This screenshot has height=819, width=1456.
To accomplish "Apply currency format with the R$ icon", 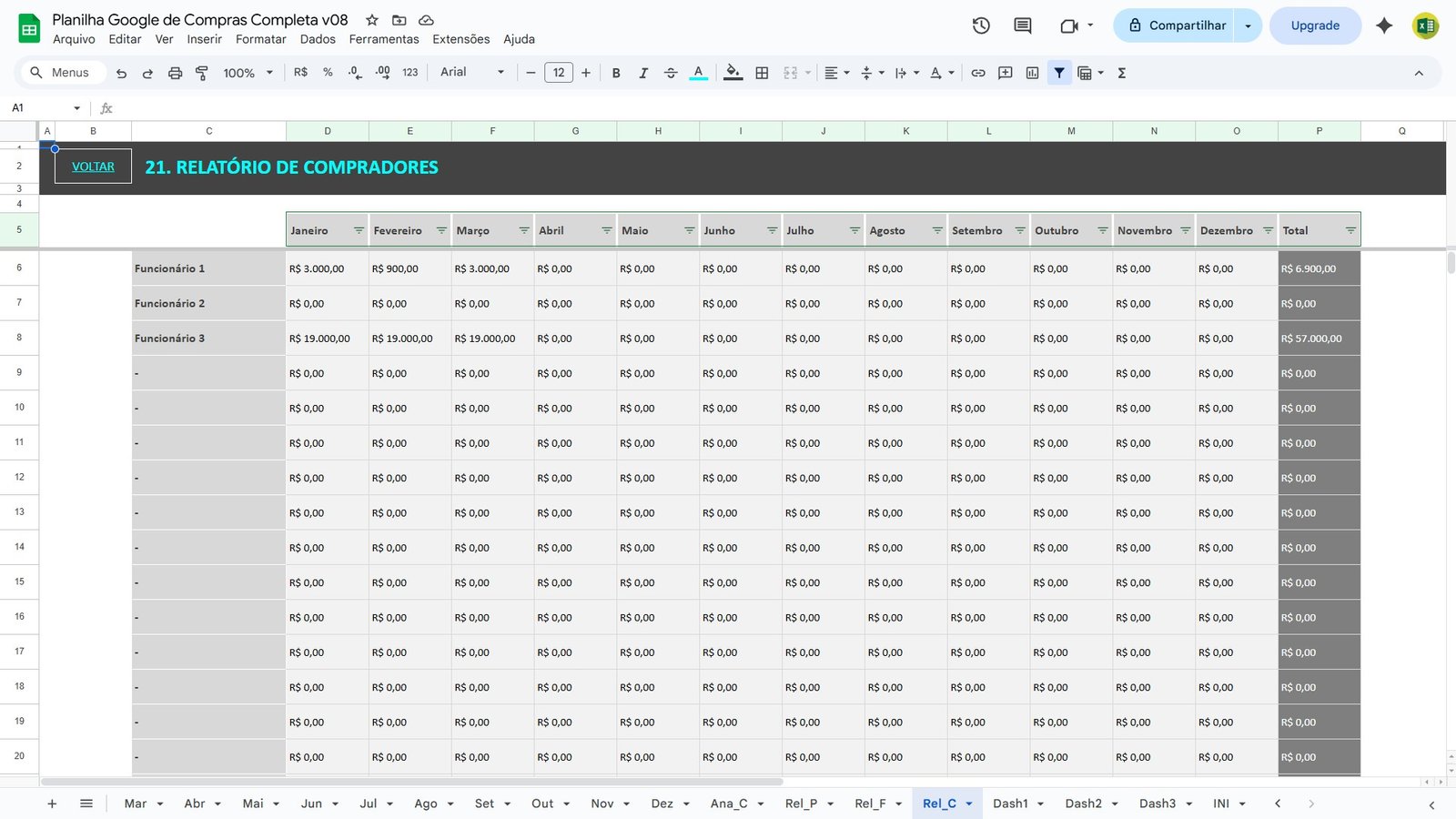I will tap(300, 73).
